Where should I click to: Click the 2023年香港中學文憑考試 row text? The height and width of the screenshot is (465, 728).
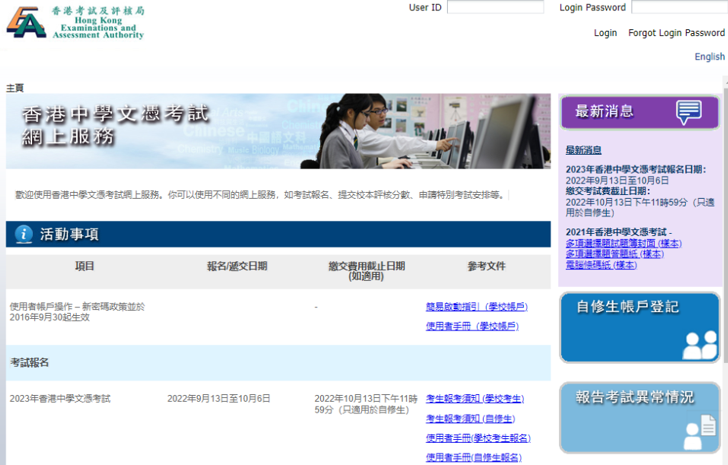60,399
